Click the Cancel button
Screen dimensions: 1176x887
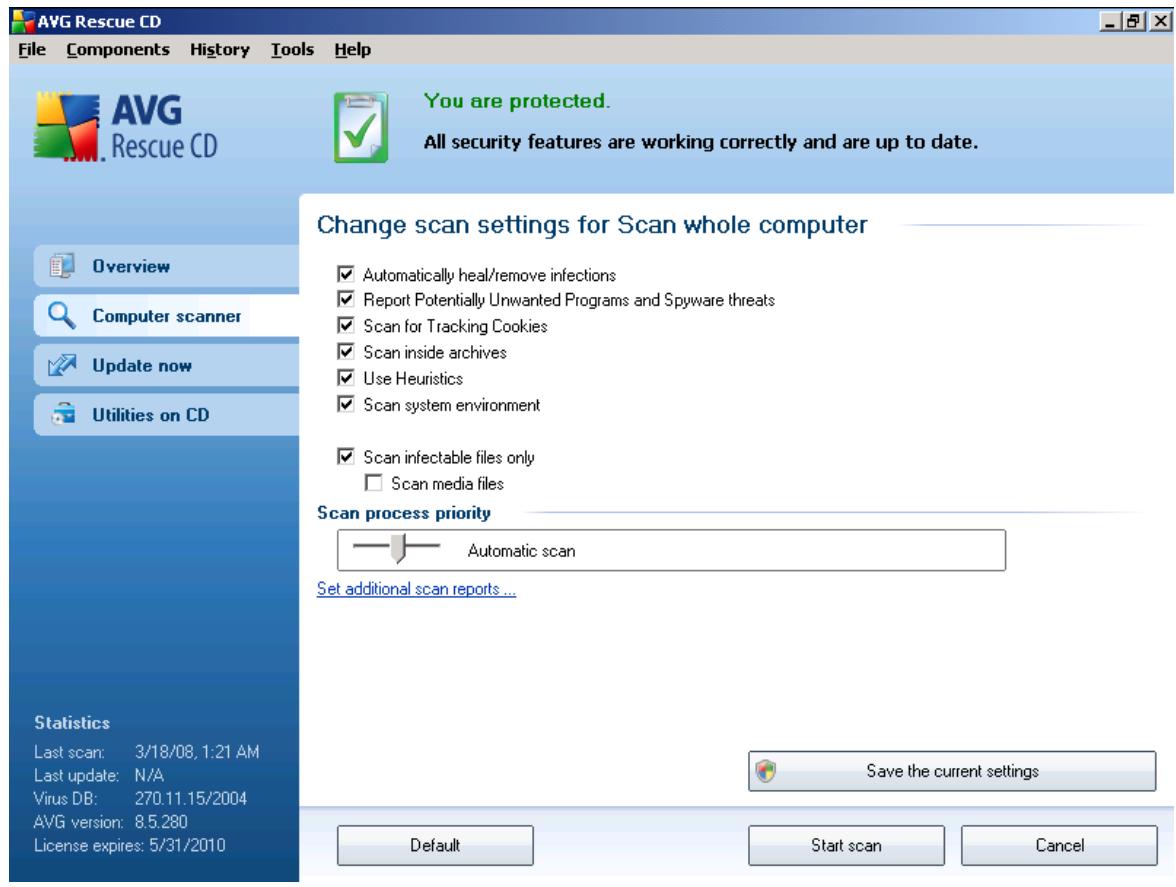coord(1059,845)
